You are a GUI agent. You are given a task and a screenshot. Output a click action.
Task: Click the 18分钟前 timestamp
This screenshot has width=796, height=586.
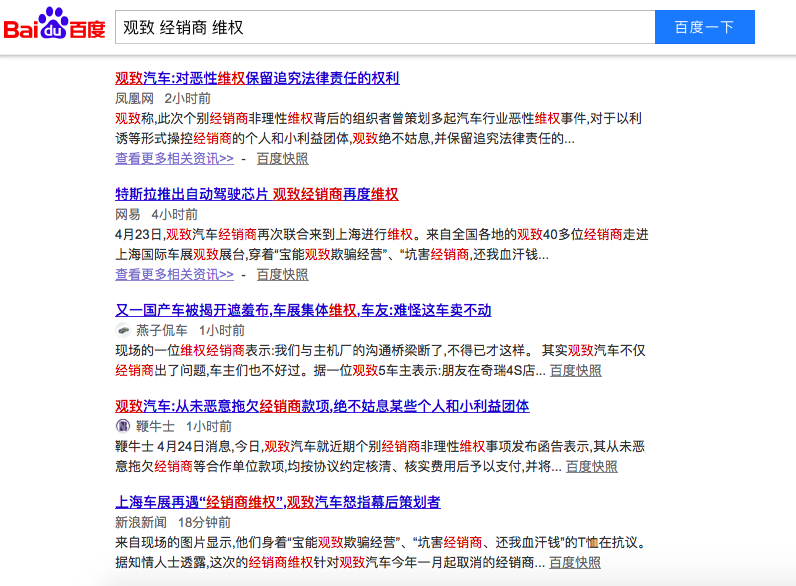tap(205, 522)
